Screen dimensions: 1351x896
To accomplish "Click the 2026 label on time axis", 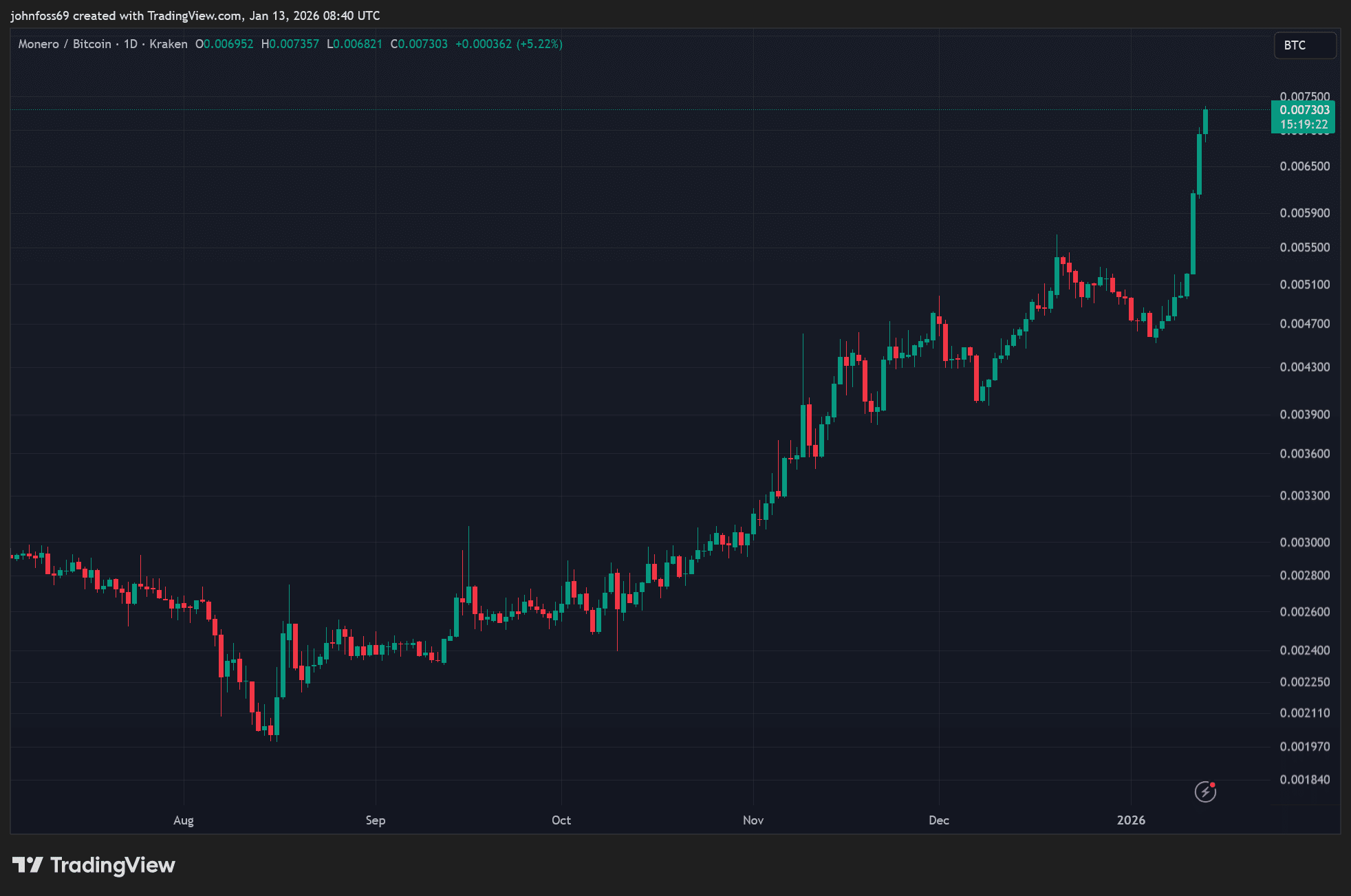I will coord(1131,820).
